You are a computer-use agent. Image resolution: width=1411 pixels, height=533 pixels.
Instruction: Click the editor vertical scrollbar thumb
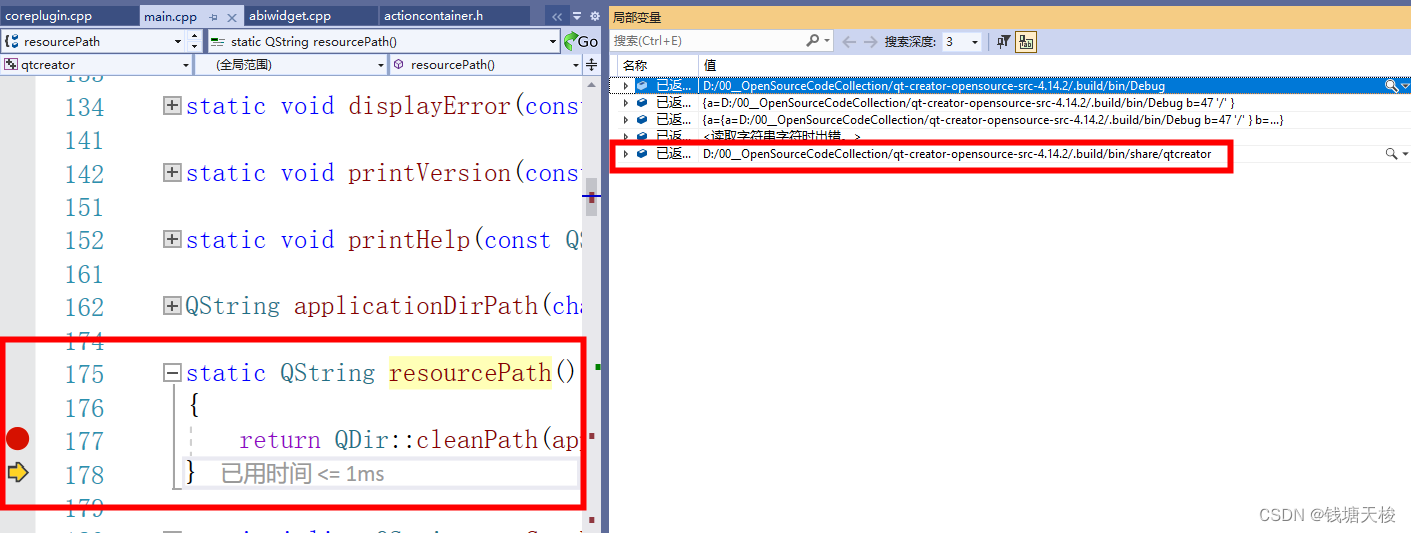pos(592,196)
